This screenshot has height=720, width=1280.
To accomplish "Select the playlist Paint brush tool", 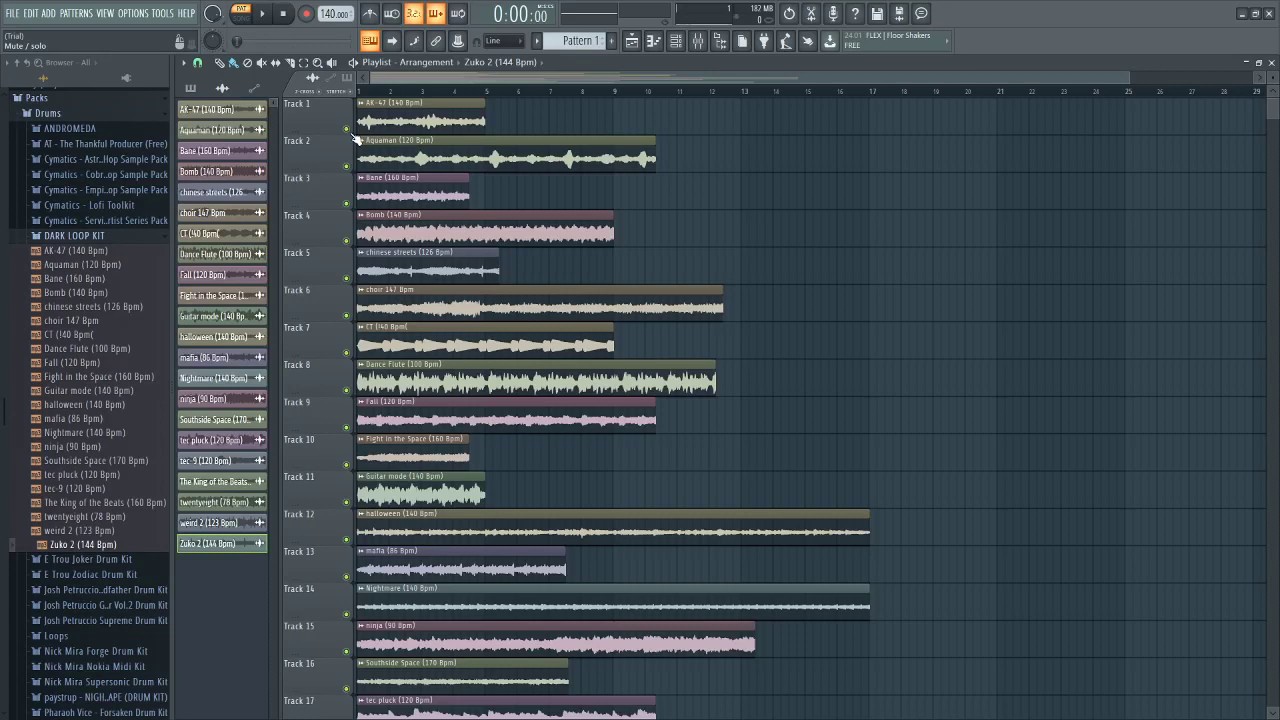I will pos(233,62).
